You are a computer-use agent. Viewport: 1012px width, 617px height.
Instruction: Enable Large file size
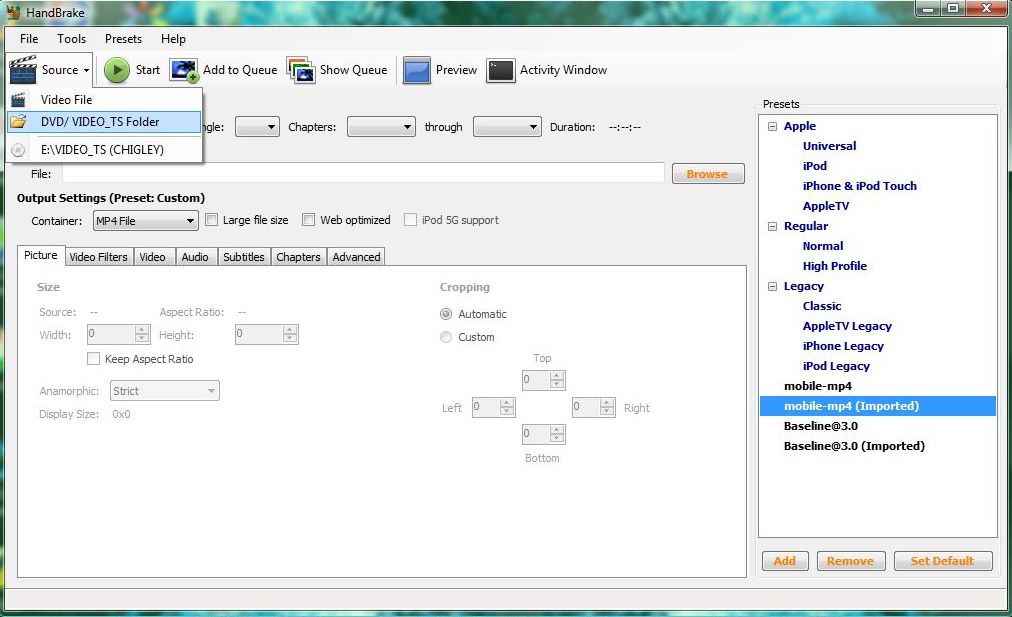click(x=212, y=219)
